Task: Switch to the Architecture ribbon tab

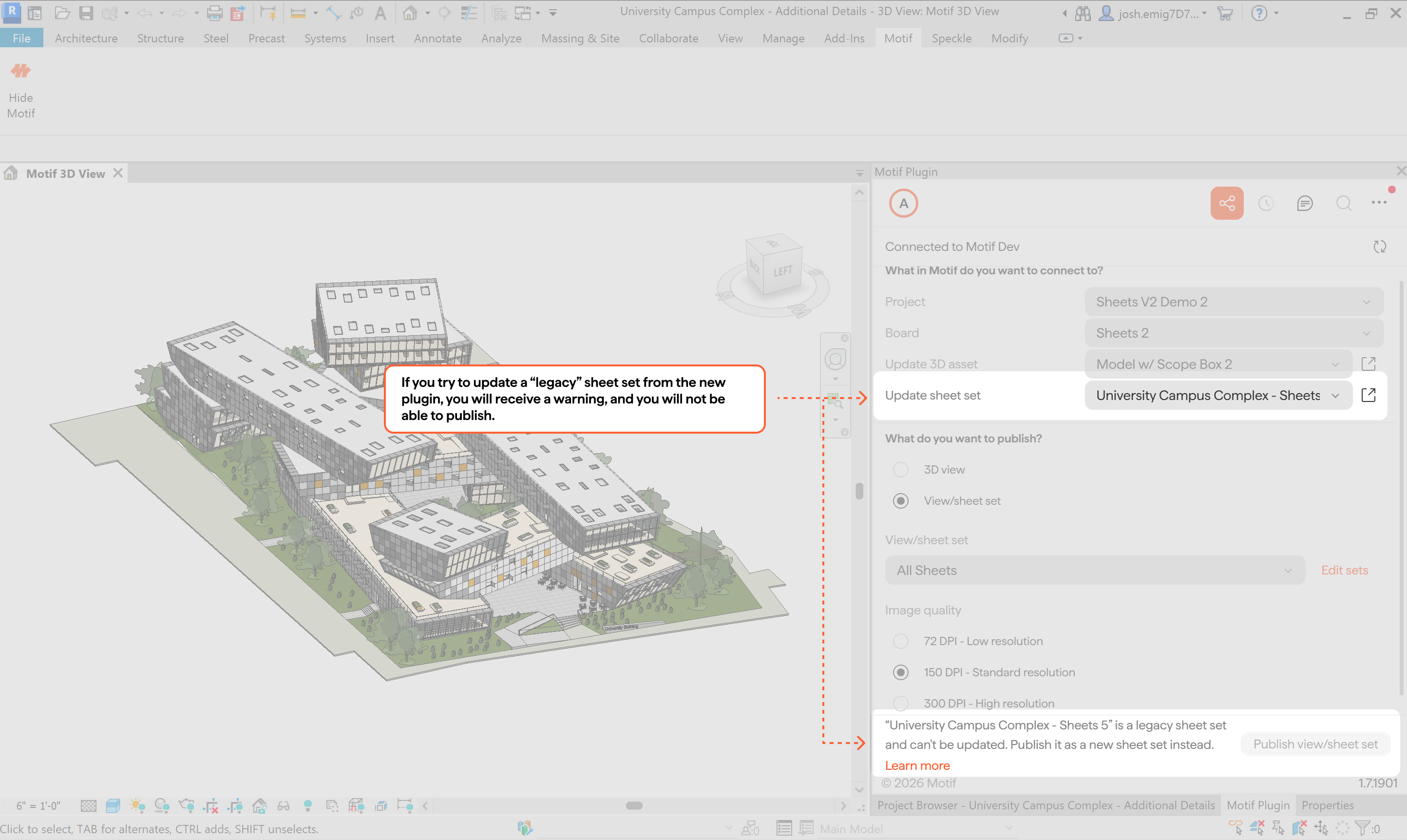Action: click(x=86, y=38)
